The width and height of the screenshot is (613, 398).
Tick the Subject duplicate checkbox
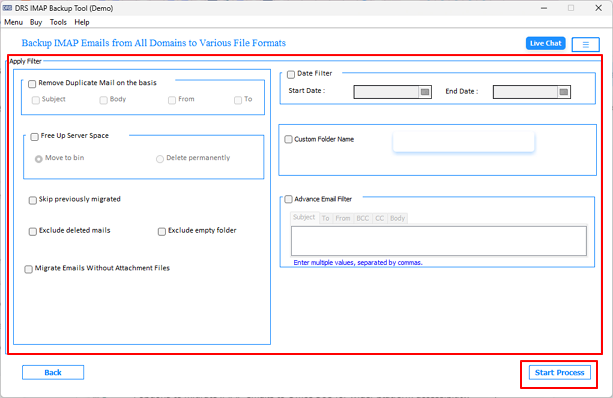tap(36, 100)
